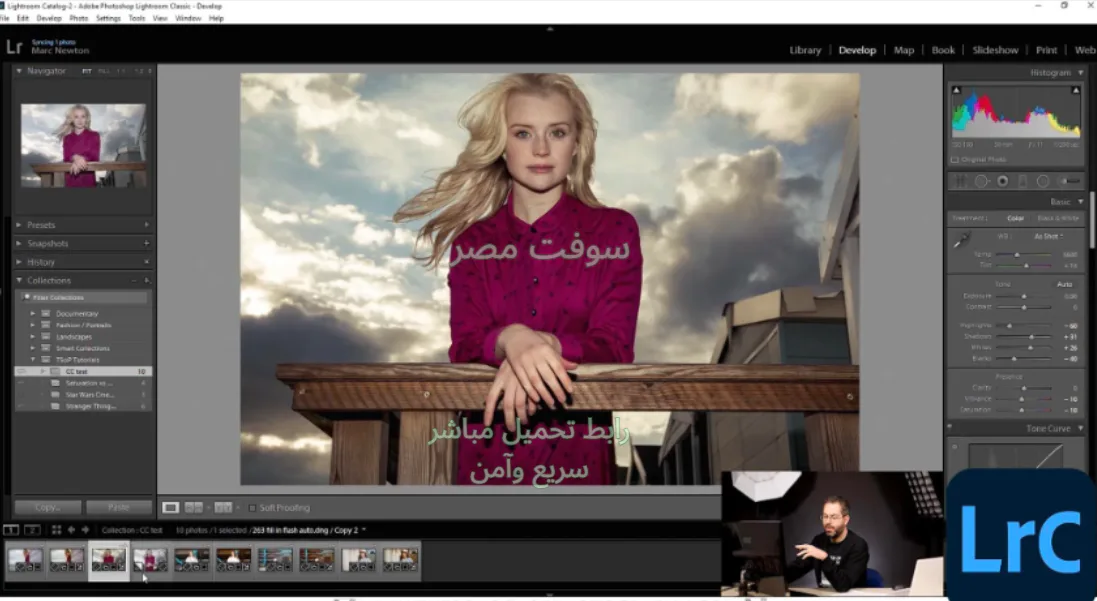Select the Adjustment Brush tool
Image resolution: width=1097 pixels, height=601 pixels.
tap(1068, 181)
